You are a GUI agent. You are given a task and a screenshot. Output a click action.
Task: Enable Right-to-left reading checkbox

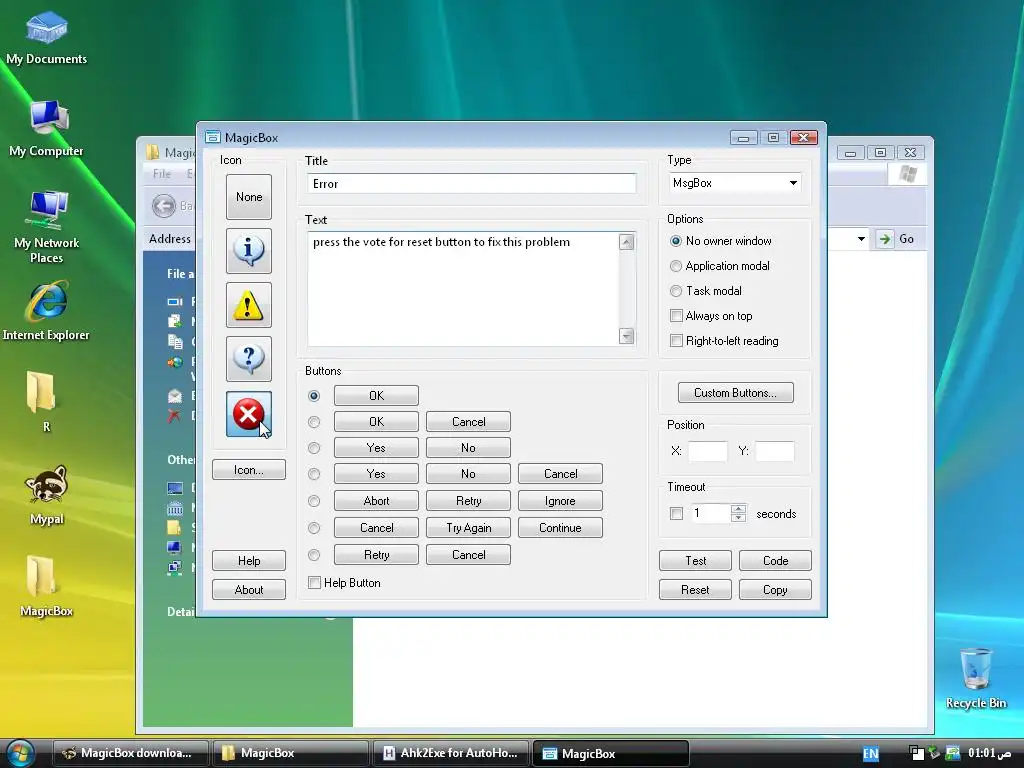pos(677,341)
